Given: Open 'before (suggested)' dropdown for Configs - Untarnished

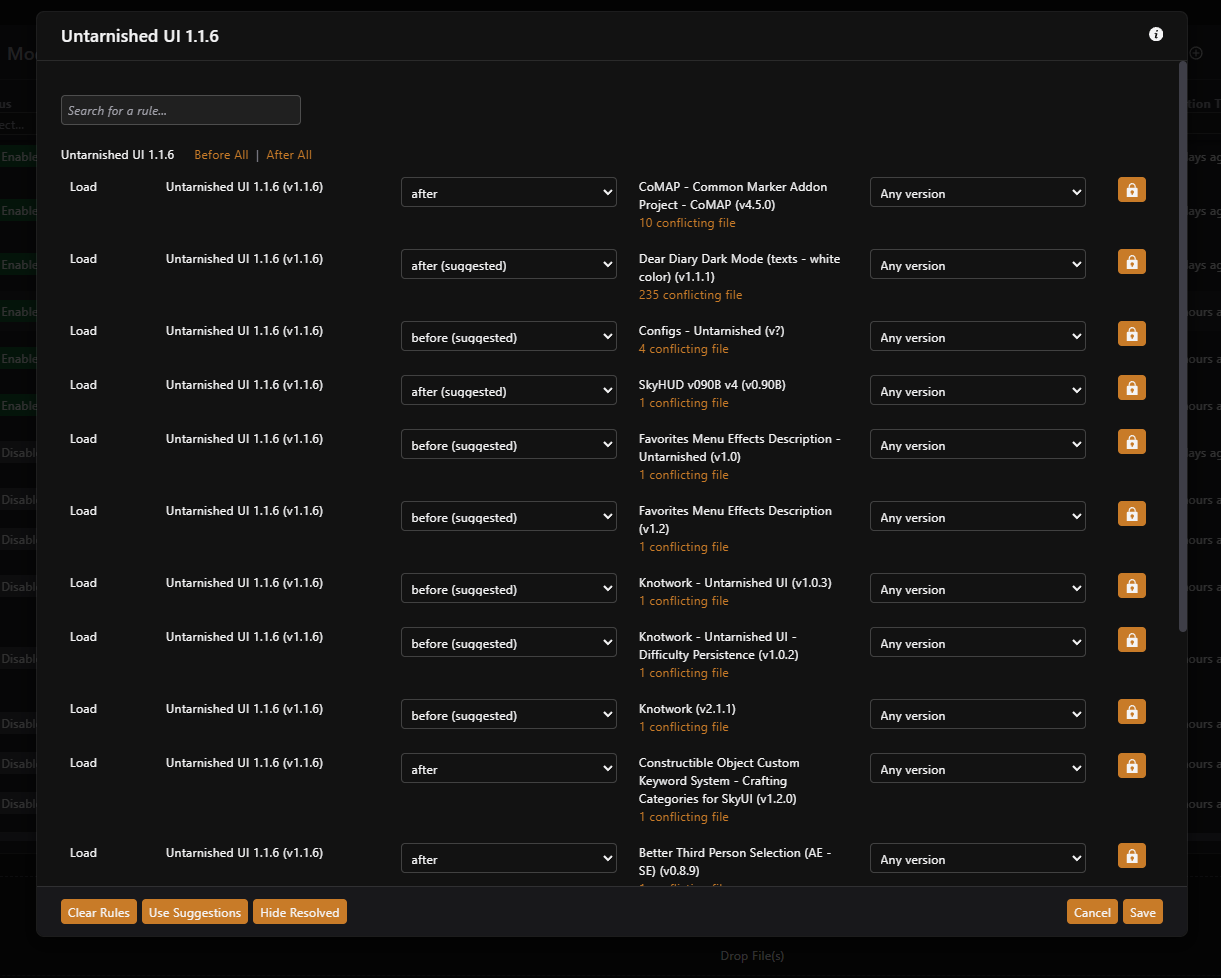Looking at the screenshot, I should [x=509, y=337].
